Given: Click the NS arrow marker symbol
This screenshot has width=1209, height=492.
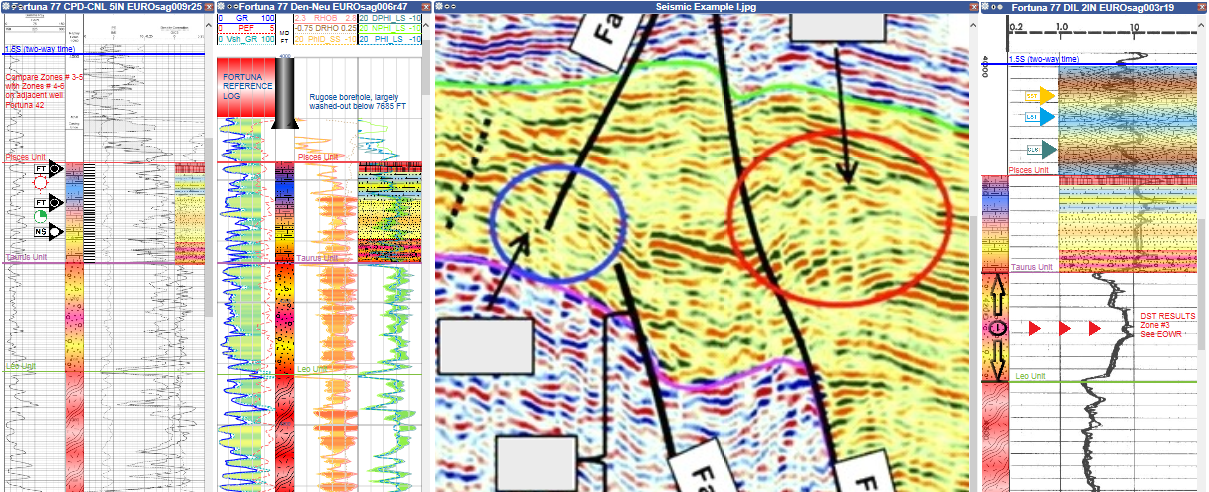Looking at the screenshot, I should 48,232.
